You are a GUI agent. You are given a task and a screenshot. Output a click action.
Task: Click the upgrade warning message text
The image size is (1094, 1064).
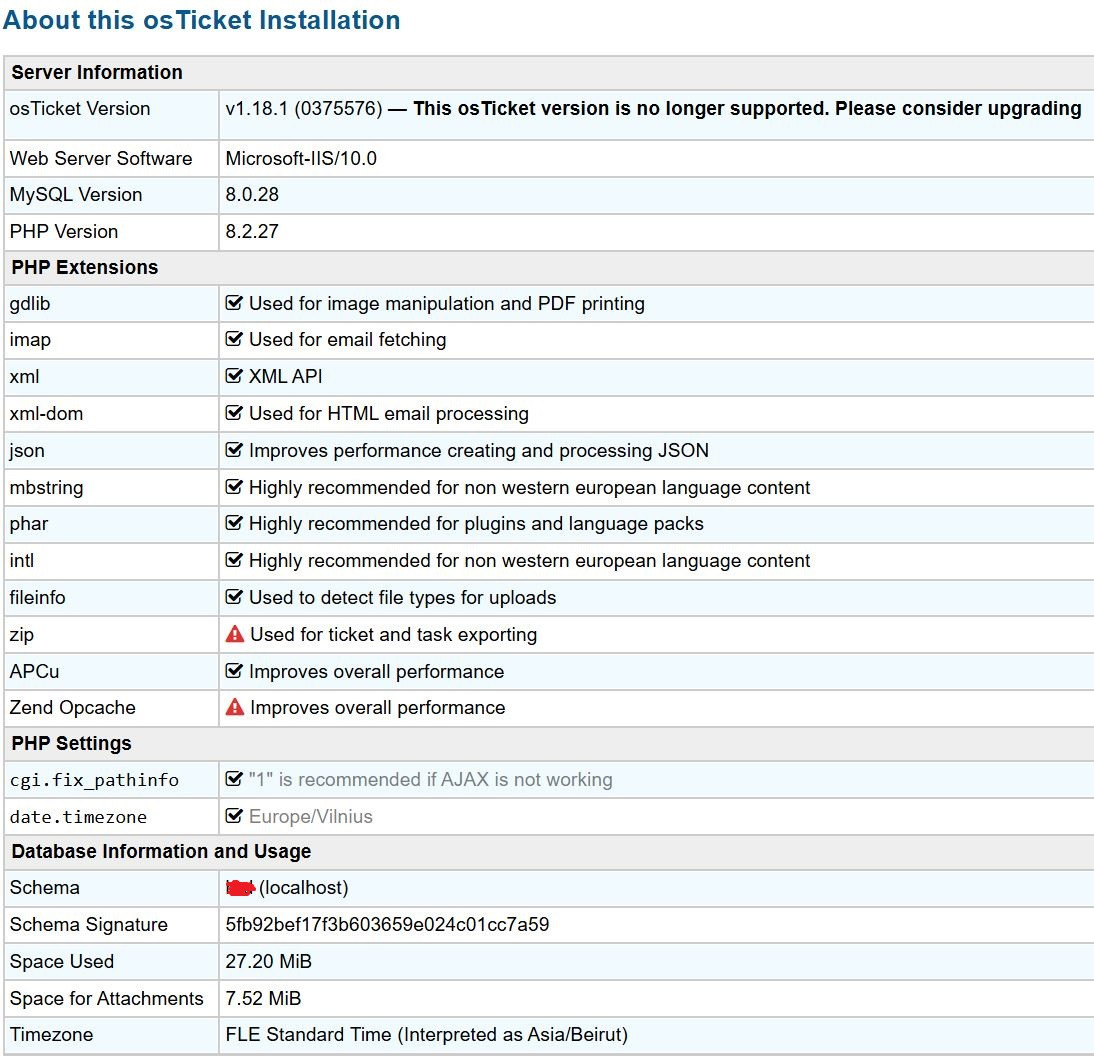(x=747, y=108)
